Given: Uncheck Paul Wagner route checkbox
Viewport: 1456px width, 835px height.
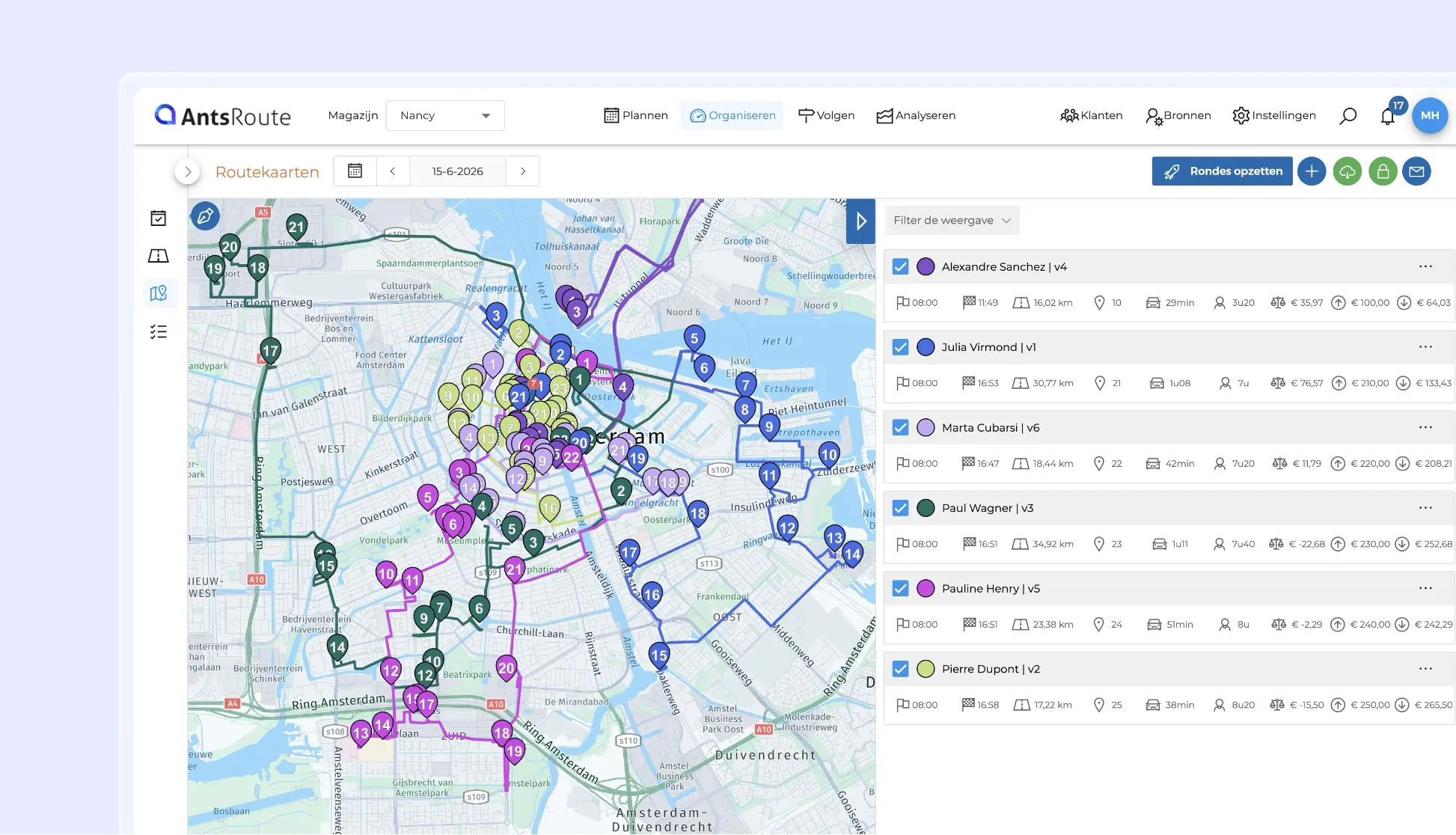Looking at the screenshot, I should coord(900,508).
